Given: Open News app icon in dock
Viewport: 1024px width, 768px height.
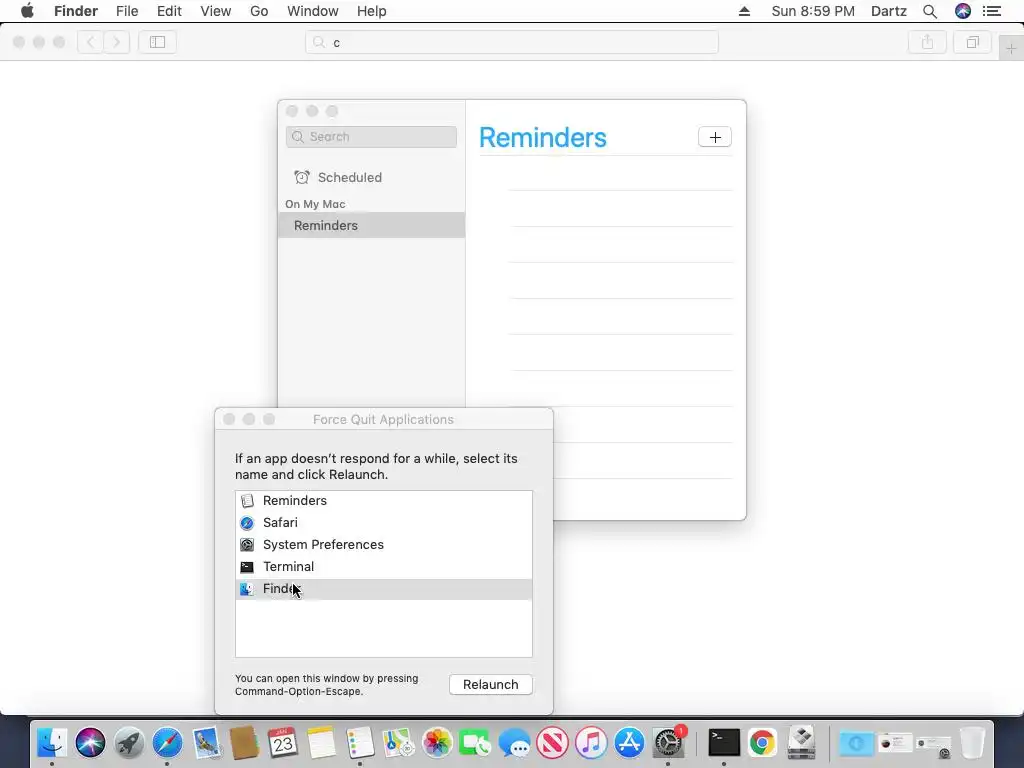Looking at the screenshot, I should (552, 743).
